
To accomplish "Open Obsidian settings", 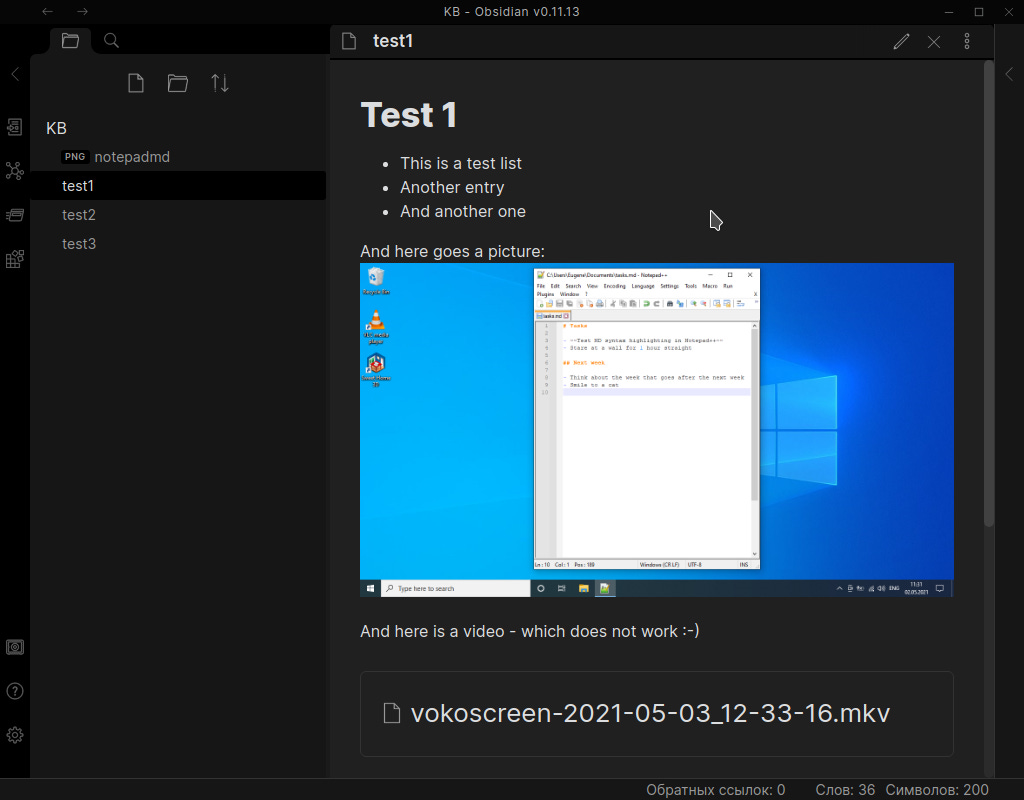I will pos(15,735).
